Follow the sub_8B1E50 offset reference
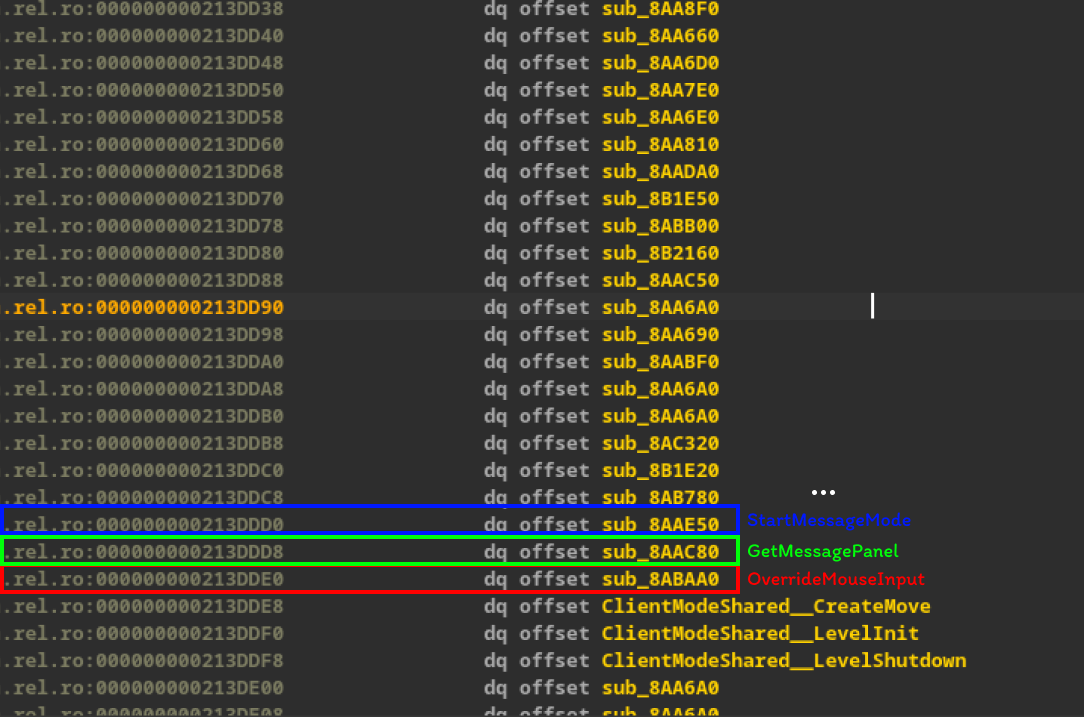The height and width of the screenshot is (717, 1084). click(660, 199)
